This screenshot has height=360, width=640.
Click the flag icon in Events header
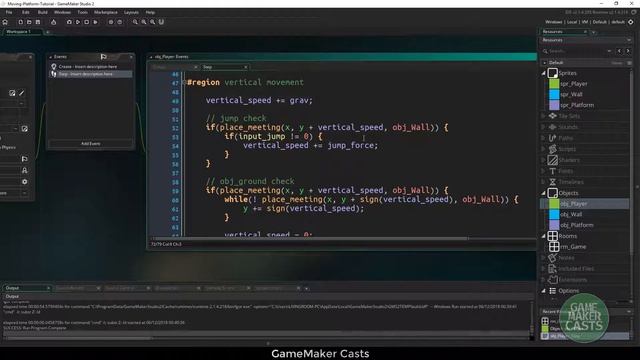(x=104, y=57)
